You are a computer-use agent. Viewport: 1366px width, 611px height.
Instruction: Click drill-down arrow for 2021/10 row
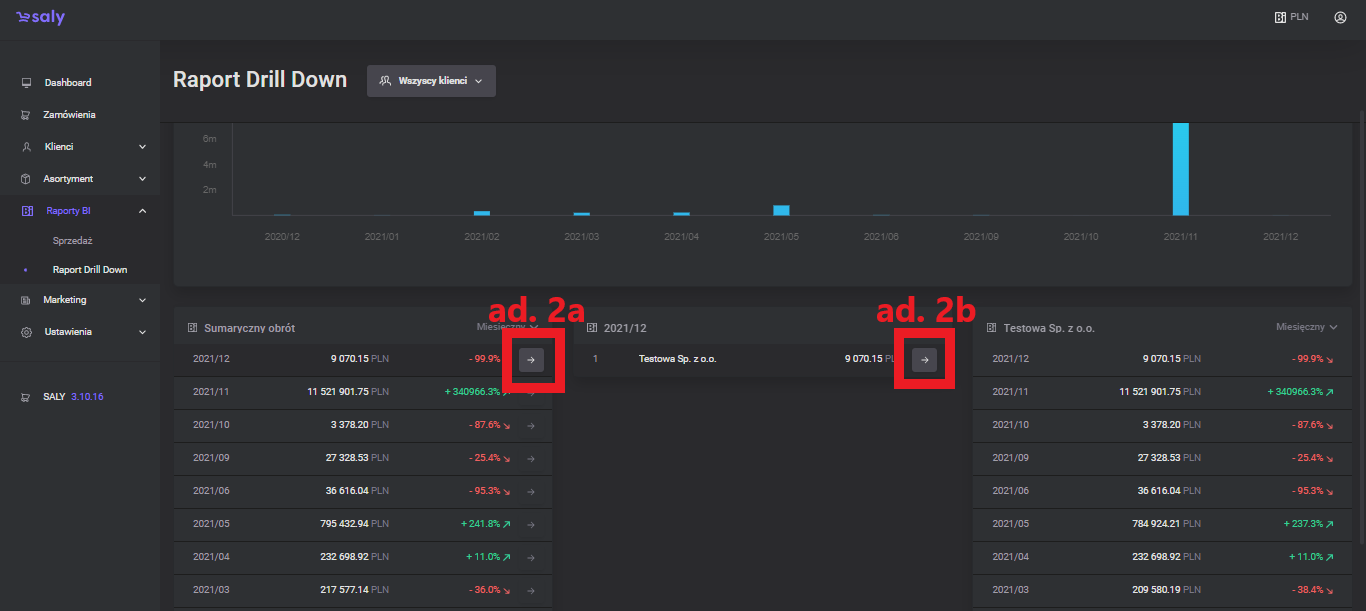tap(531, 426)
